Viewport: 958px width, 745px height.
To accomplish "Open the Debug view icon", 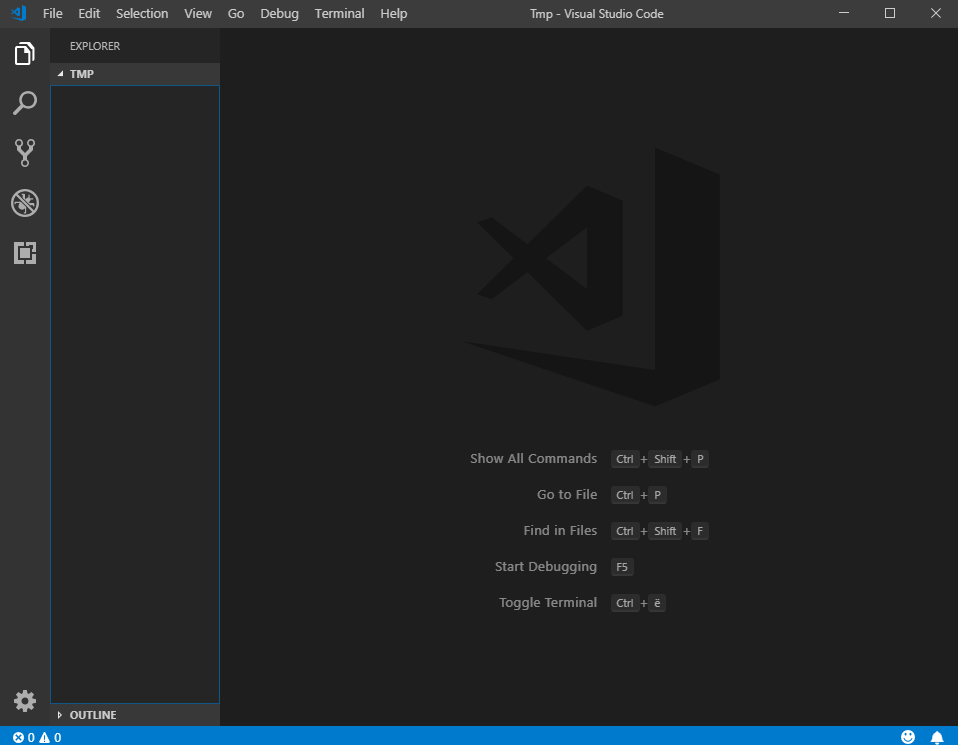I will click(x=24, y=203).
